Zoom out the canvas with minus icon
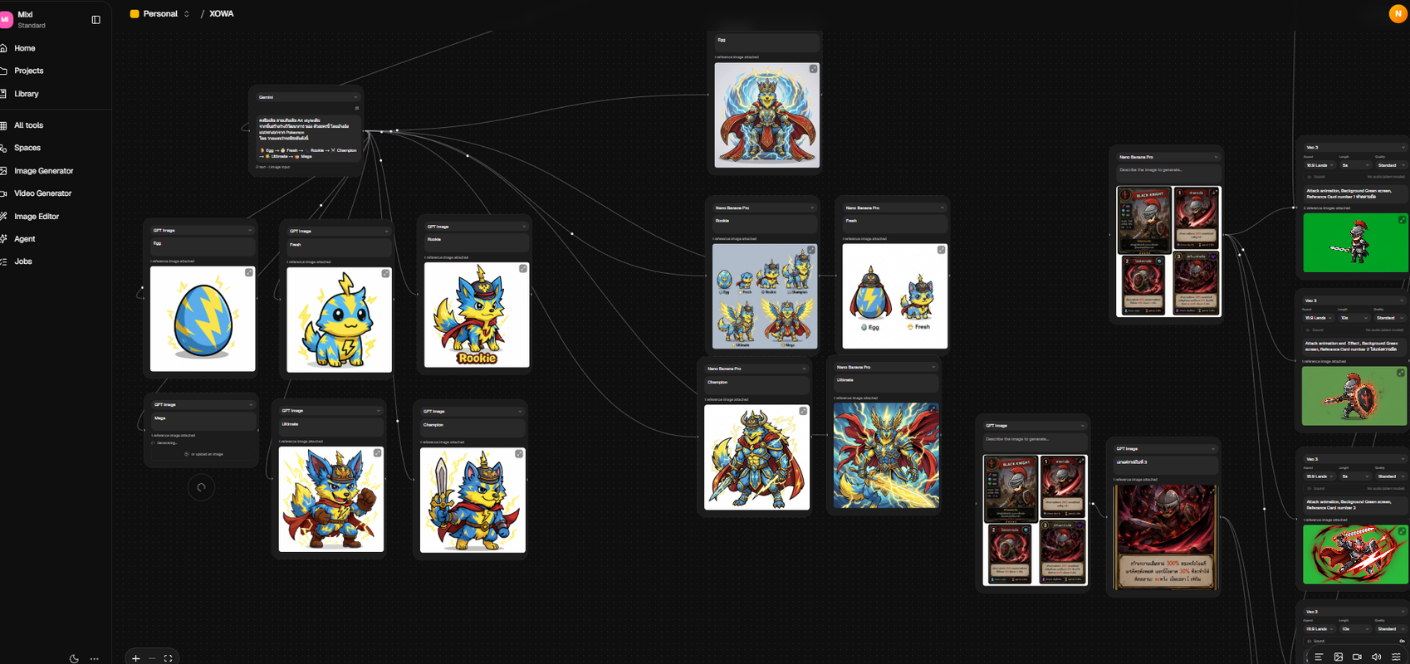Screen dimensions: 1410x664 [152, 658]
